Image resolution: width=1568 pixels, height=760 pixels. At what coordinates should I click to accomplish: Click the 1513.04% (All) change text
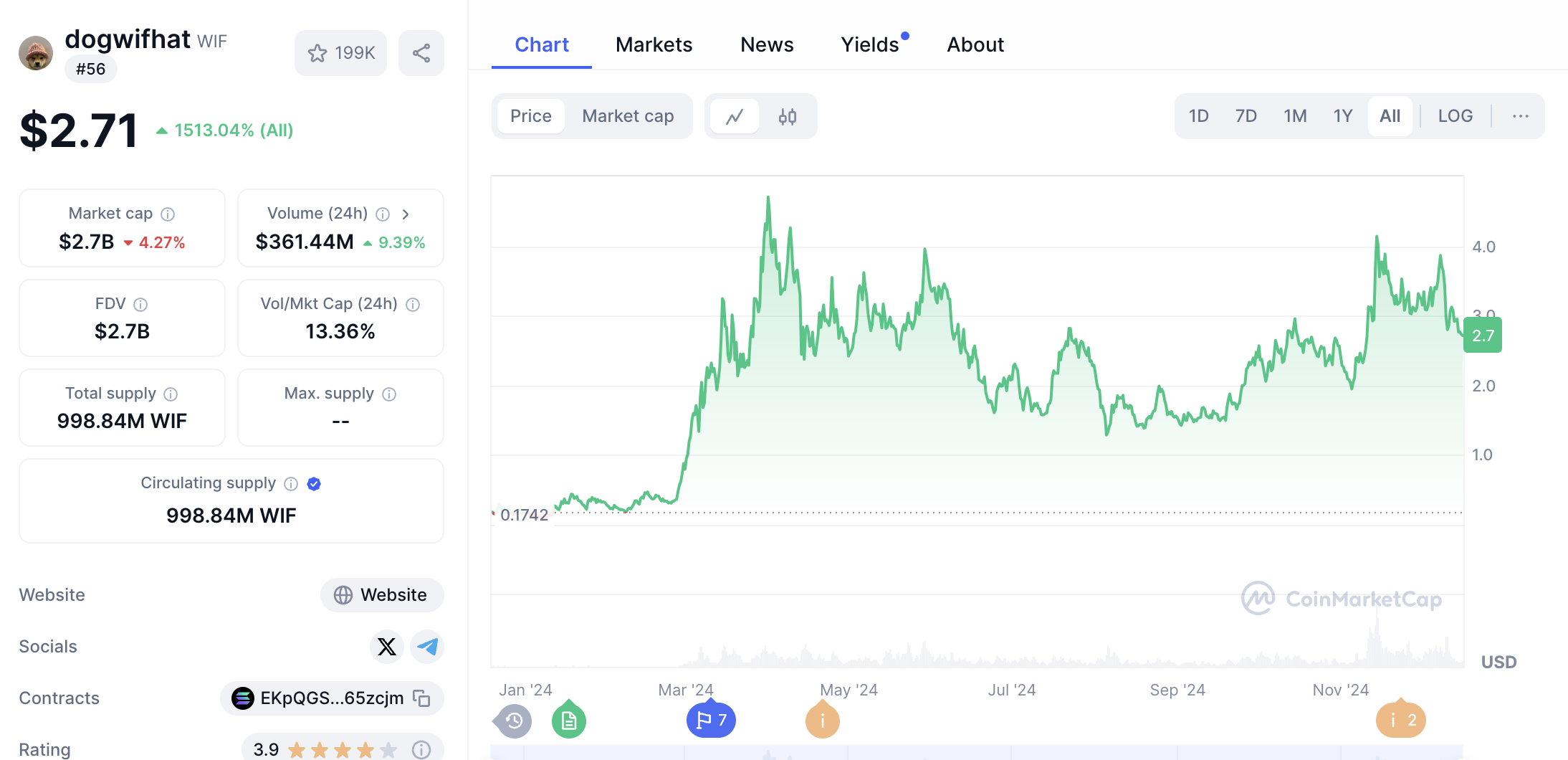[234, 130]
